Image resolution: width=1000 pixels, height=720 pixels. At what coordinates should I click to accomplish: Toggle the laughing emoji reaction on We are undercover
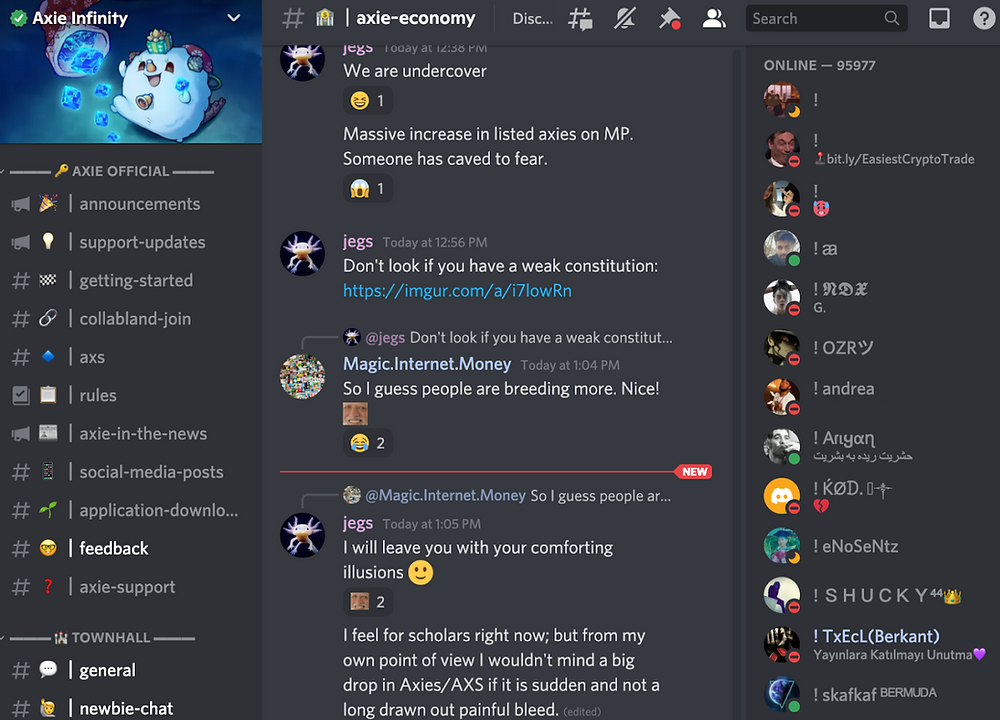(x=367, y=101)
